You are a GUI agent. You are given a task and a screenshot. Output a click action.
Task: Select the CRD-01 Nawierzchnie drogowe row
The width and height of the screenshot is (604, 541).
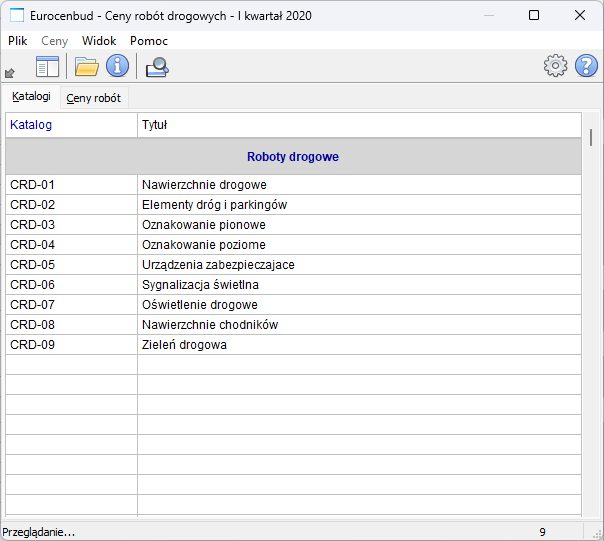click(x=204, y=185)
